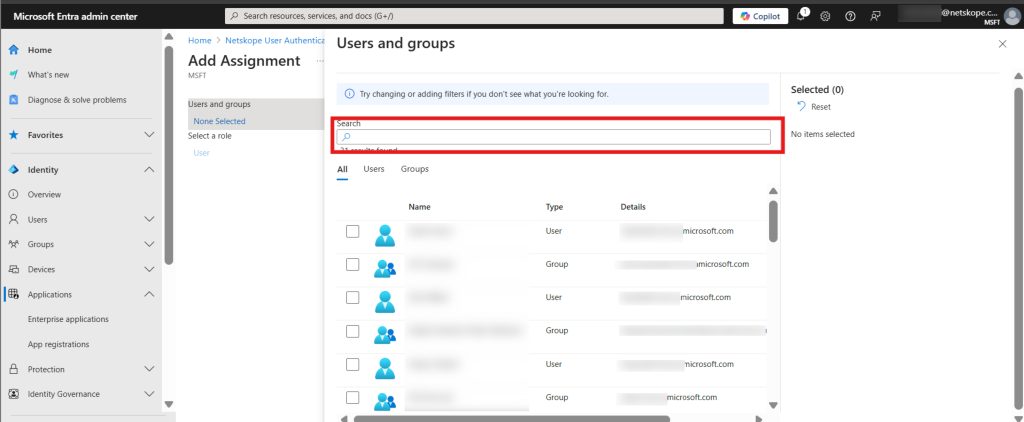
Task: Click the Favorites star icon
Action: click(14, 135)
